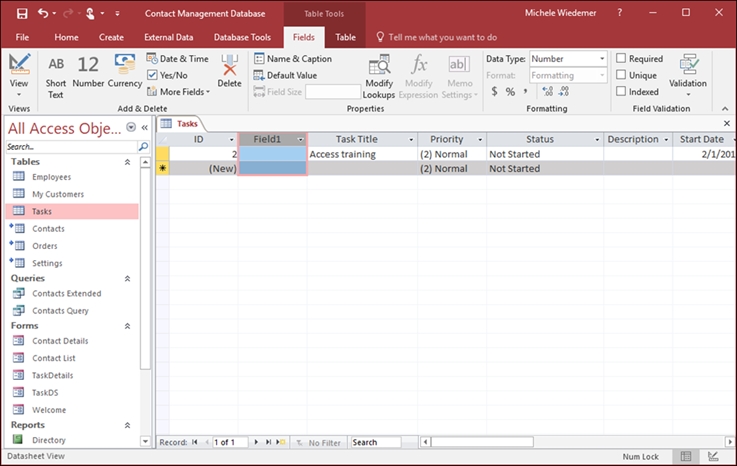Screen dimensions: 737x466
Task: Click the Undo arrow icon
Action: pyautogui.click(x=43, y=13)
